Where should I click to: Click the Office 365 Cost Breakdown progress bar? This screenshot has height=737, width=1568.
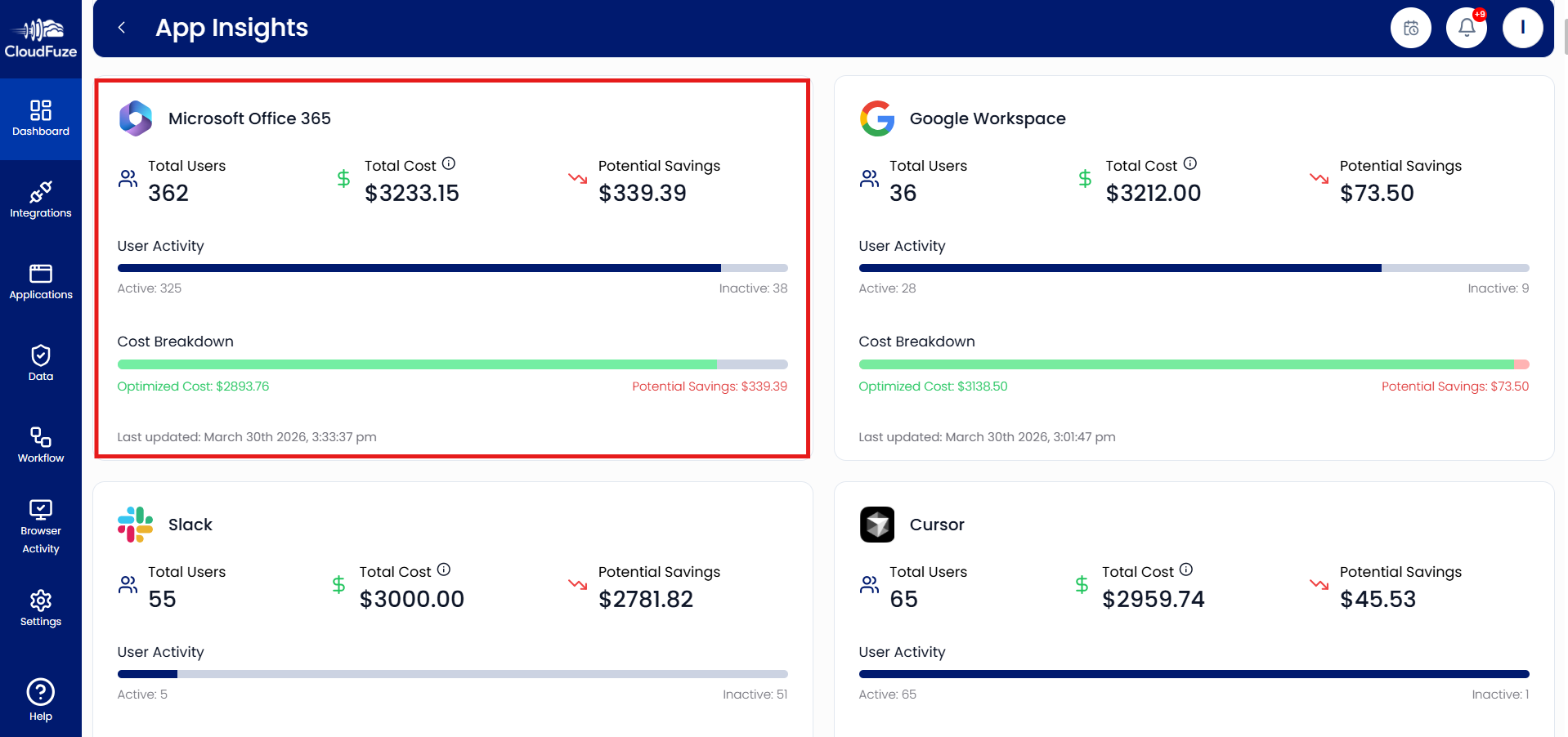[x=452, y=364]
